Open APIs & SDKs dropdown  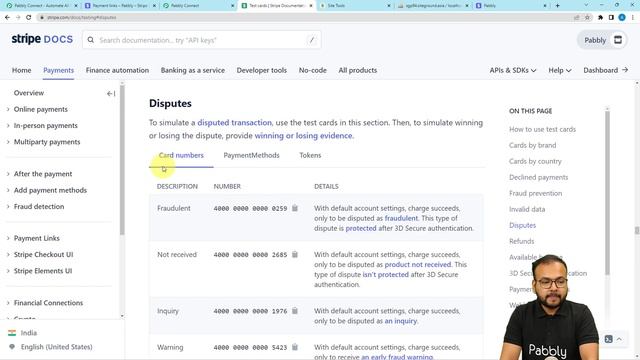tap(513, 70)
